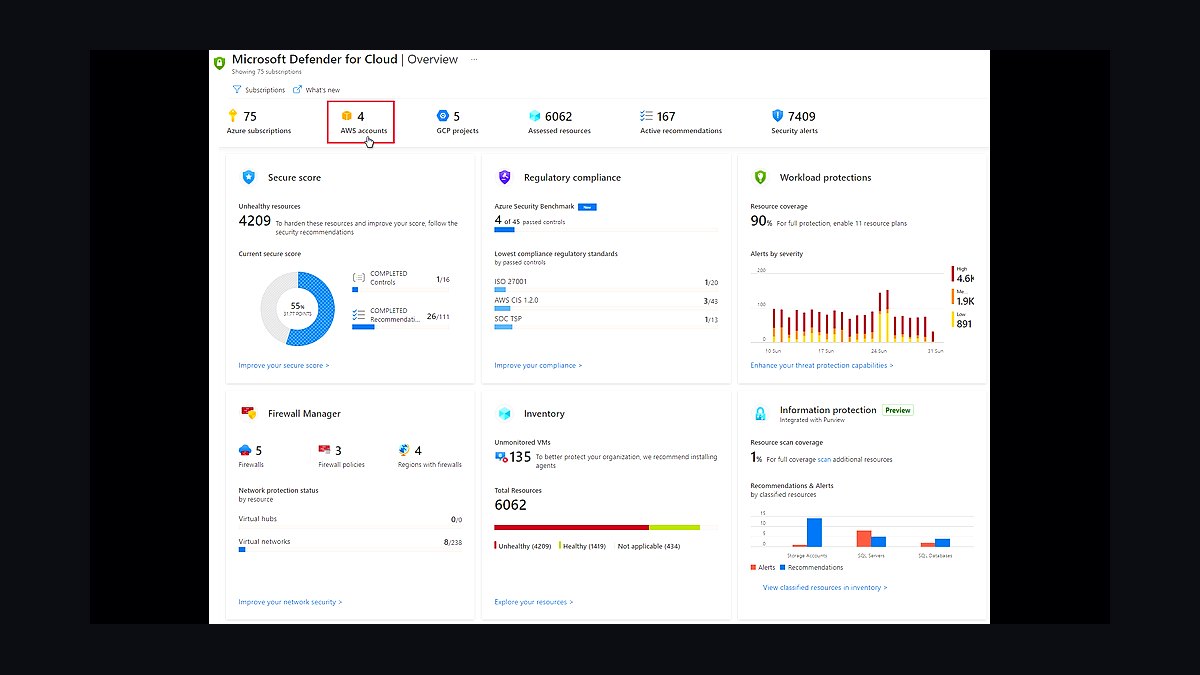Click the Firewall Manager card title
This screenshot has width=1200, height=675.
(304, 413)
